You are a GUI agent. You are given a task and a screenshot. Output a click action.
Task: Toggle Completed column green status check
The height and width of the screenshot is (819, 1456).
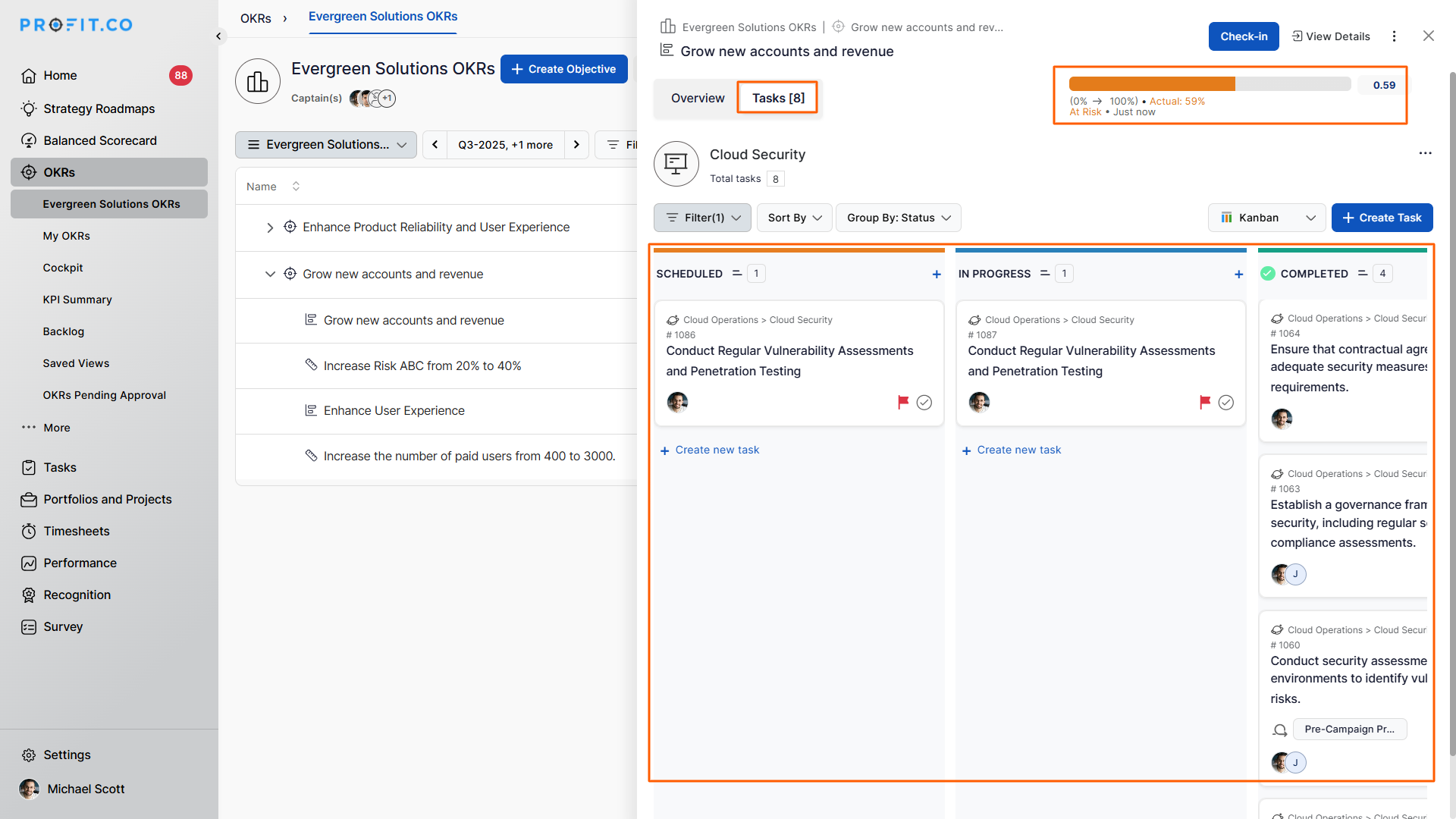pos(1267,274)
